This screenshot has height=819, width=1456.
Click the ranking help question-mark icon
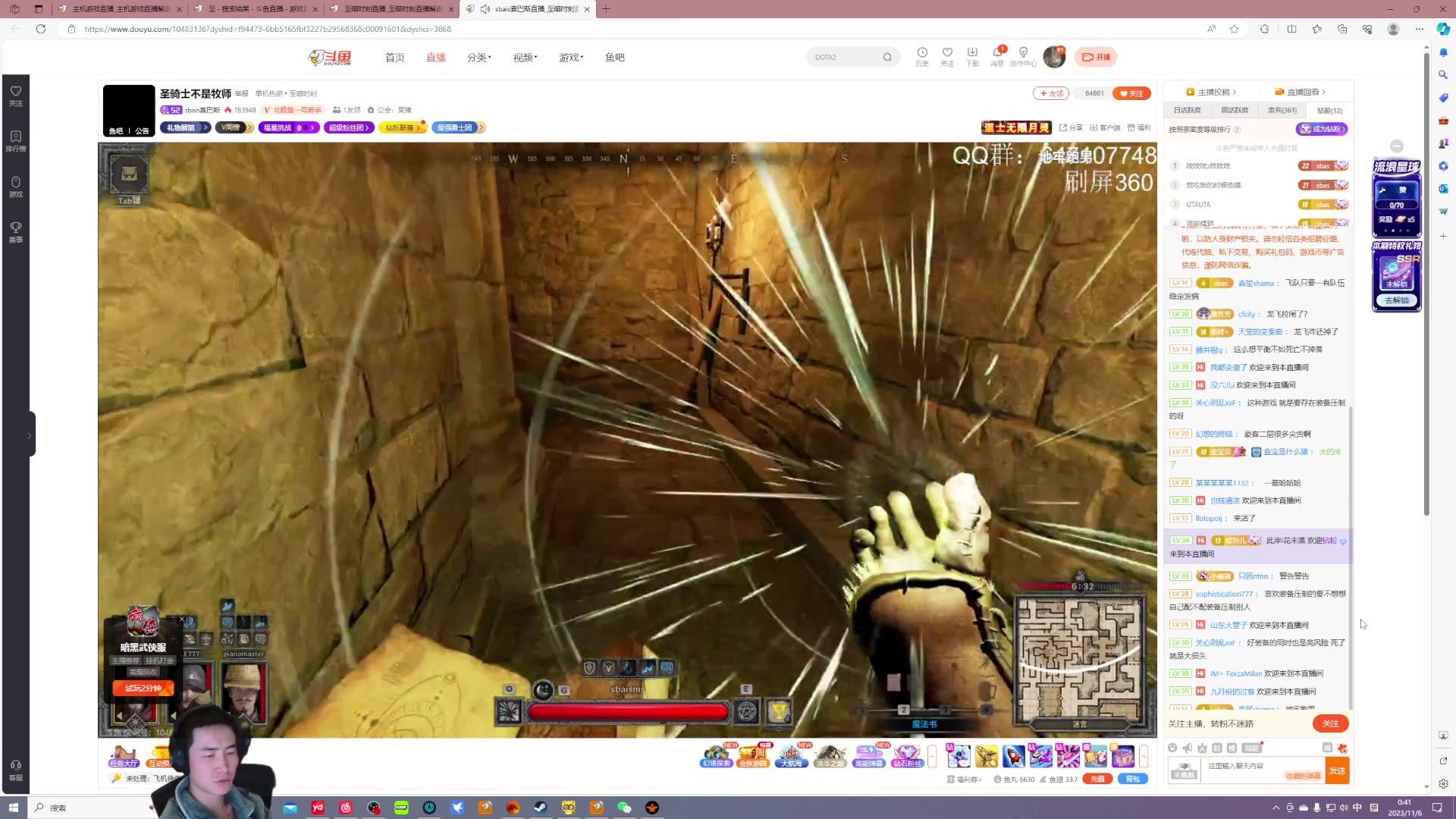(x=1237, y=130)
